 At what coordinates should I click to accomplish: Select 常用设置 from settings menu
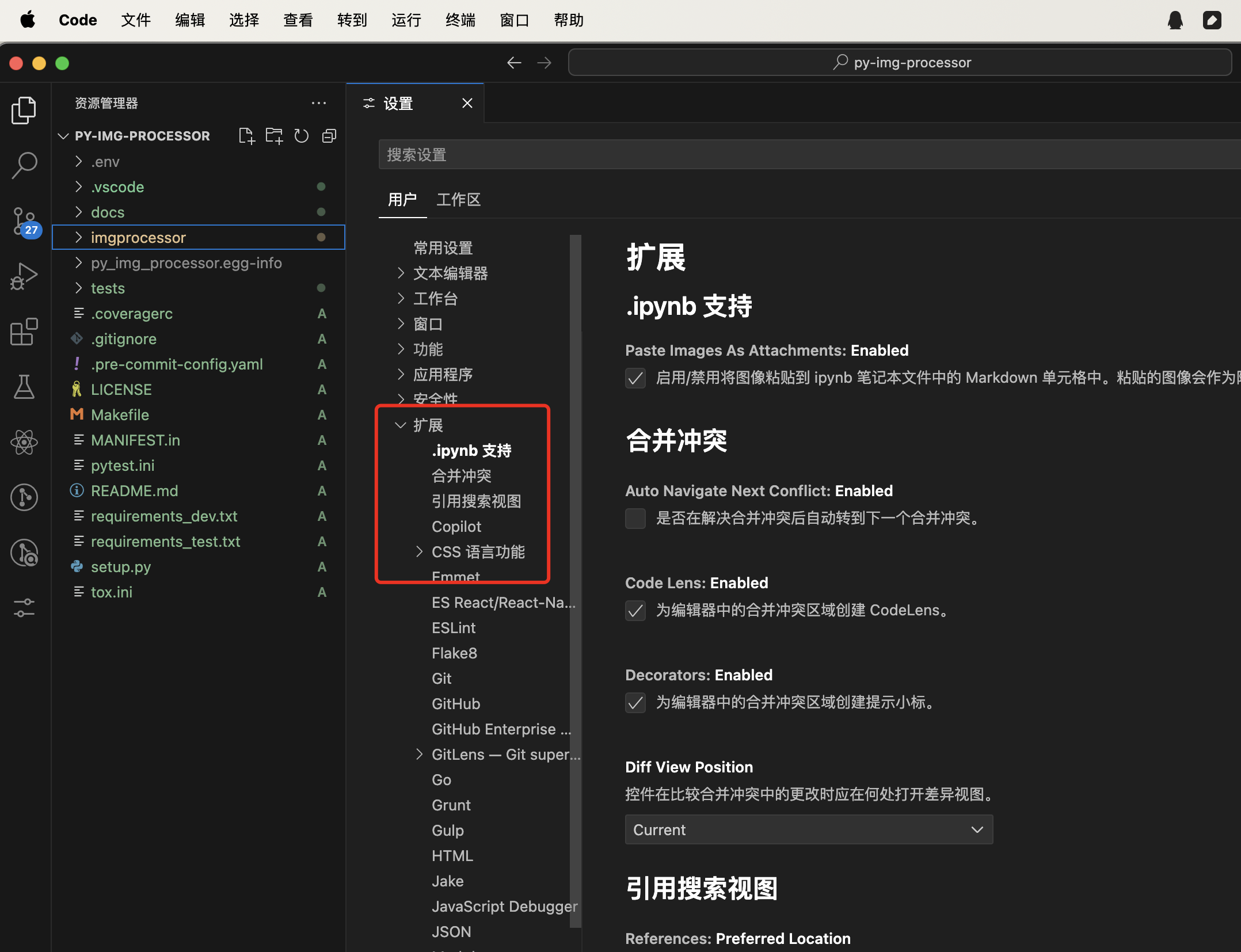(444, 248)
